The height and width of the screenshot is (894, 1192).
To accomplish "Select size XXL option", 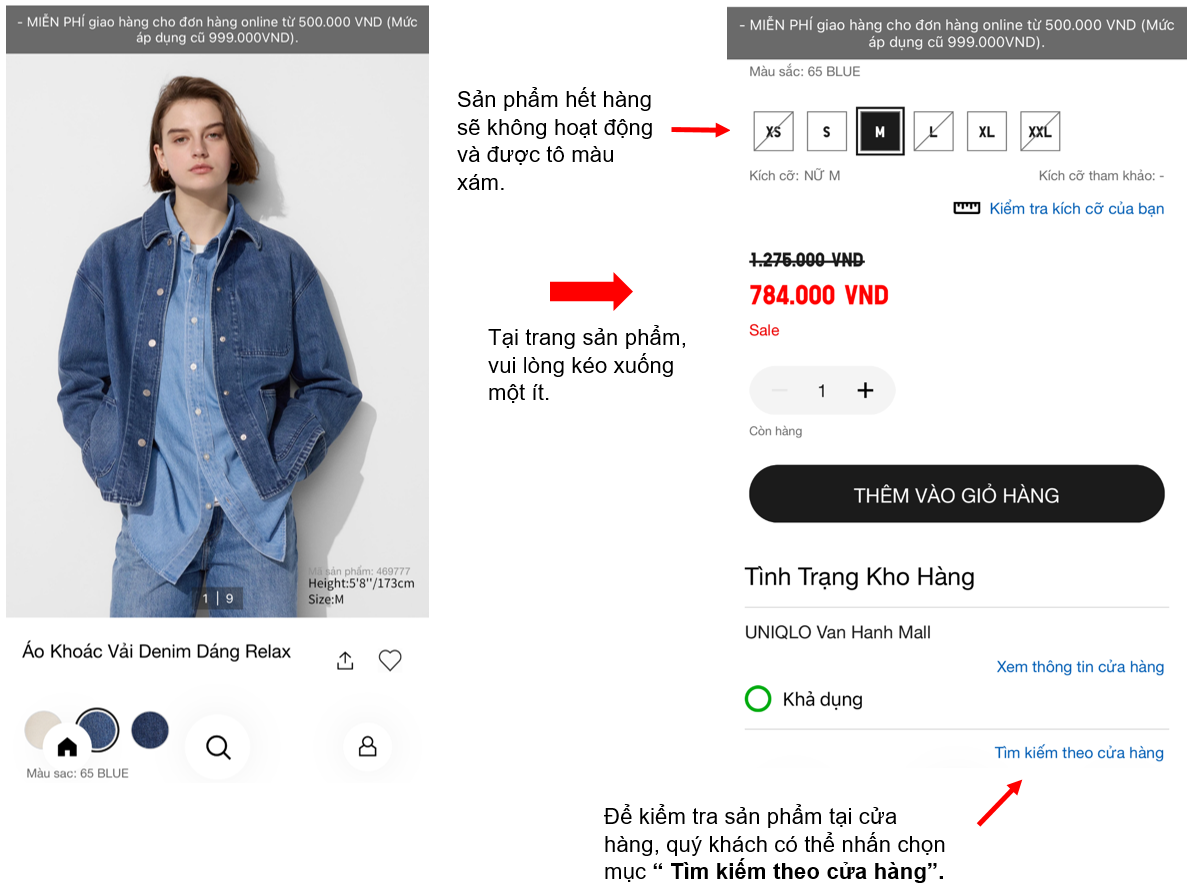I will (x=1040, y=132).
